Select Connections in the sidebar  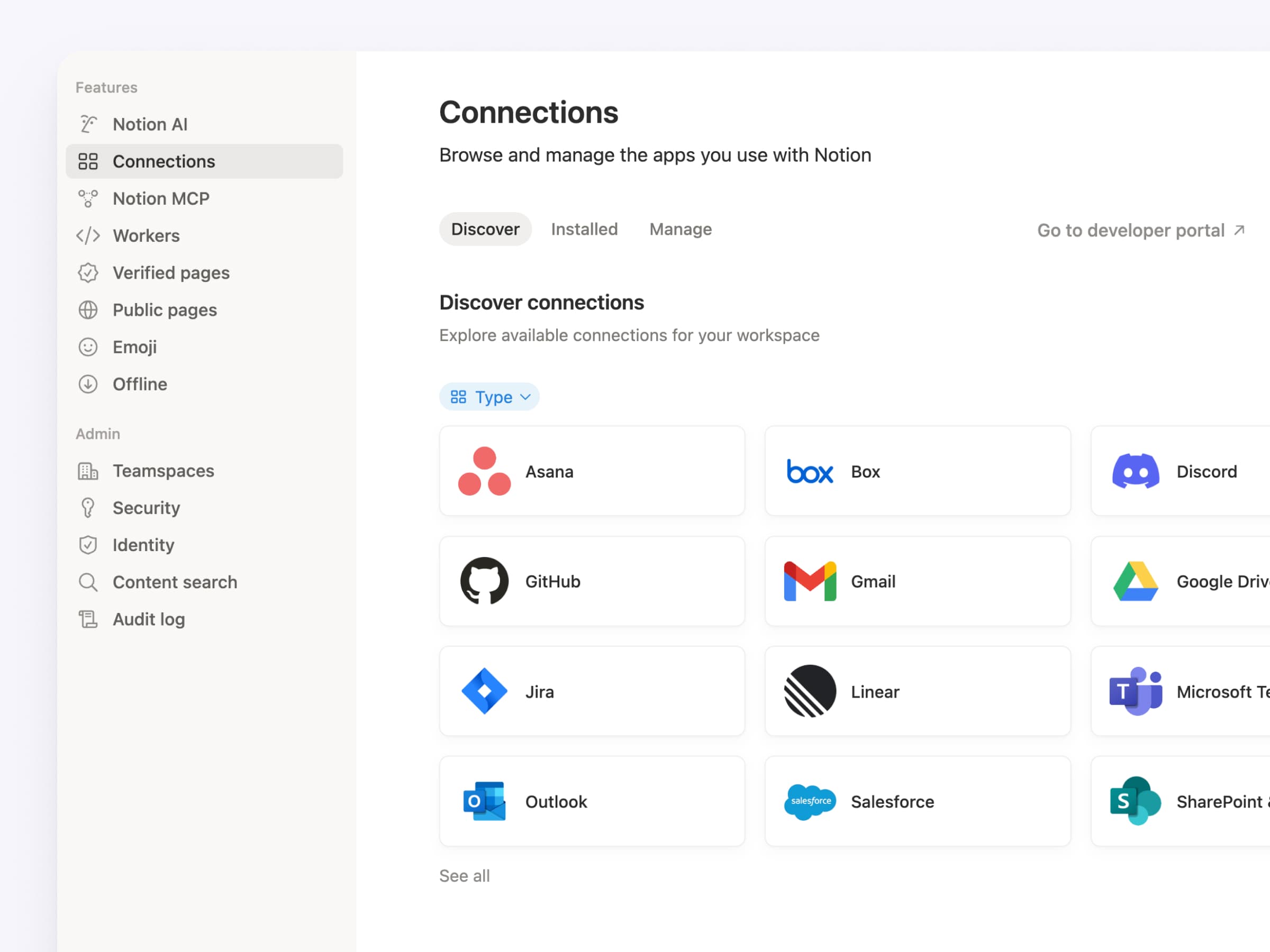(204, 161)
